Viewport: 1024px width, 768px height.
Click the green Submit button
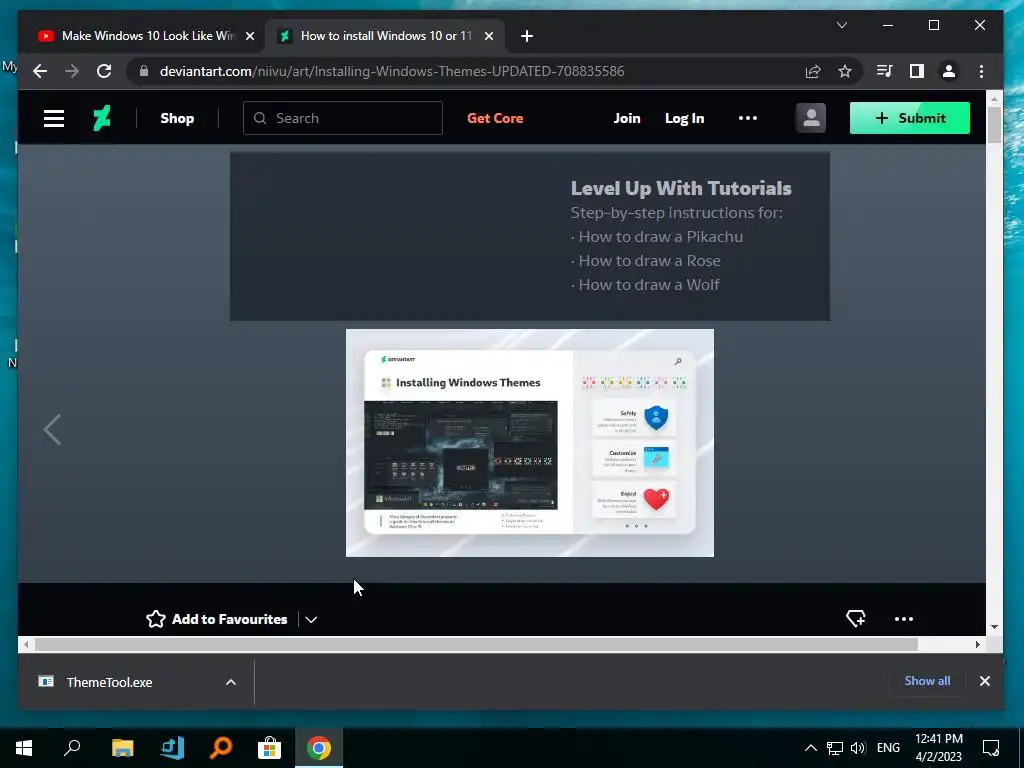910,118
